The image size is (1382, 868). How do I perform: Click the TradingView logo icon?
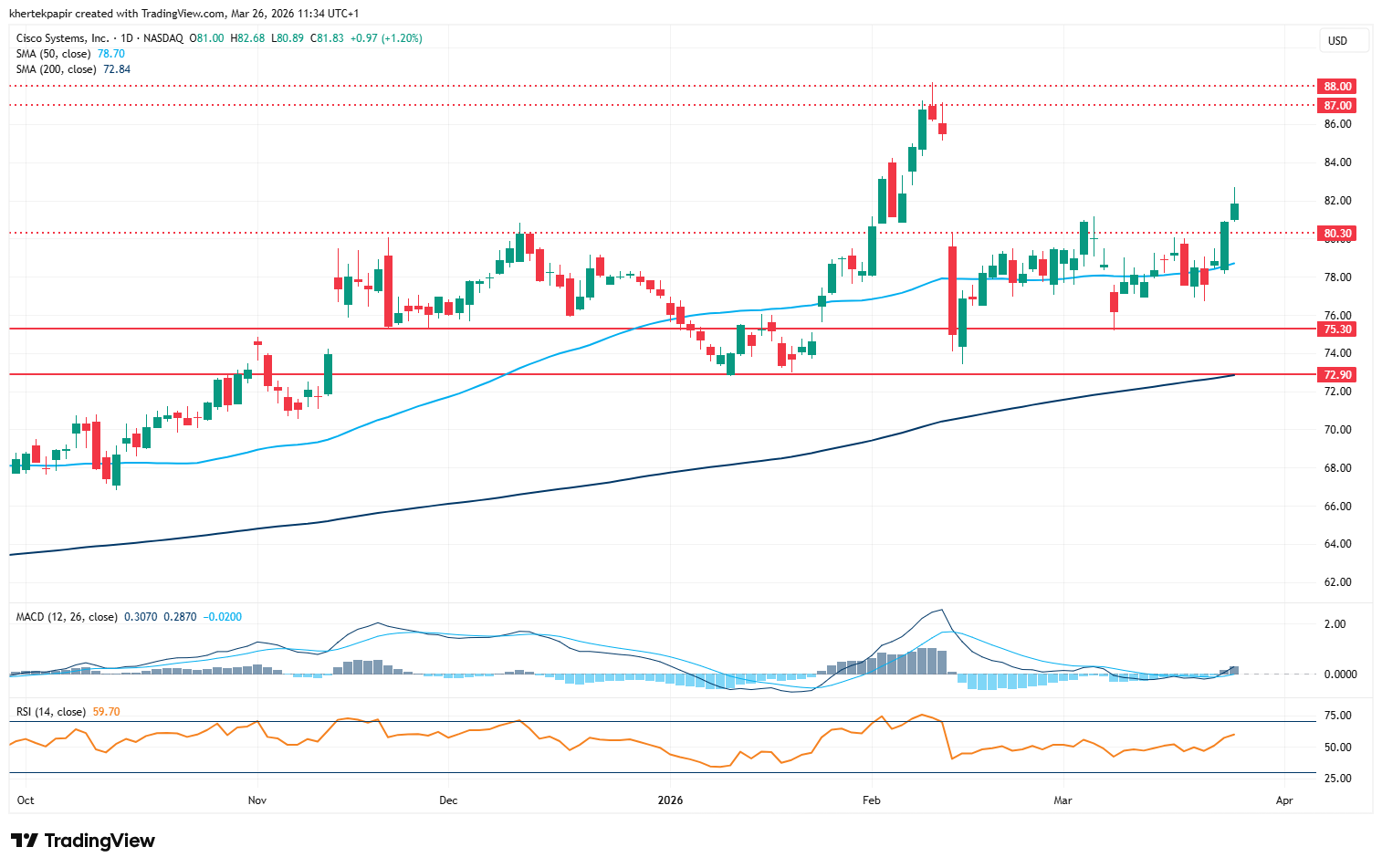pyautogui.click(x=25, y=841)
